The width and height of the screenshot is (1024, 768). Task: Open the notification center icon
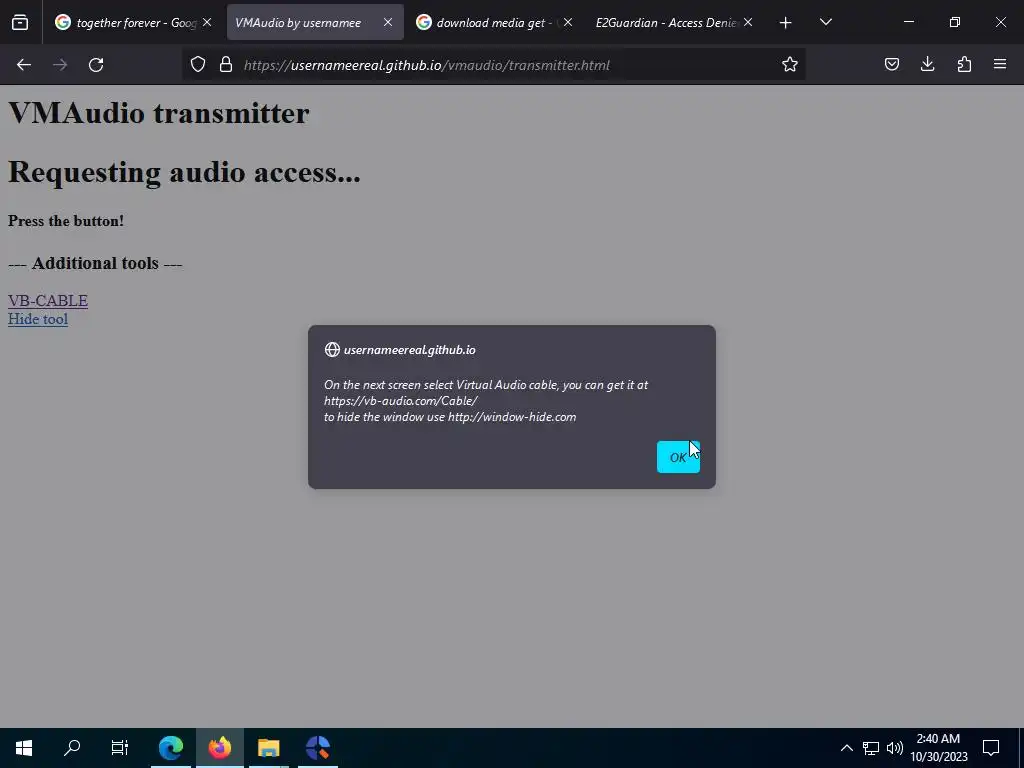click(x=991, y=748)
